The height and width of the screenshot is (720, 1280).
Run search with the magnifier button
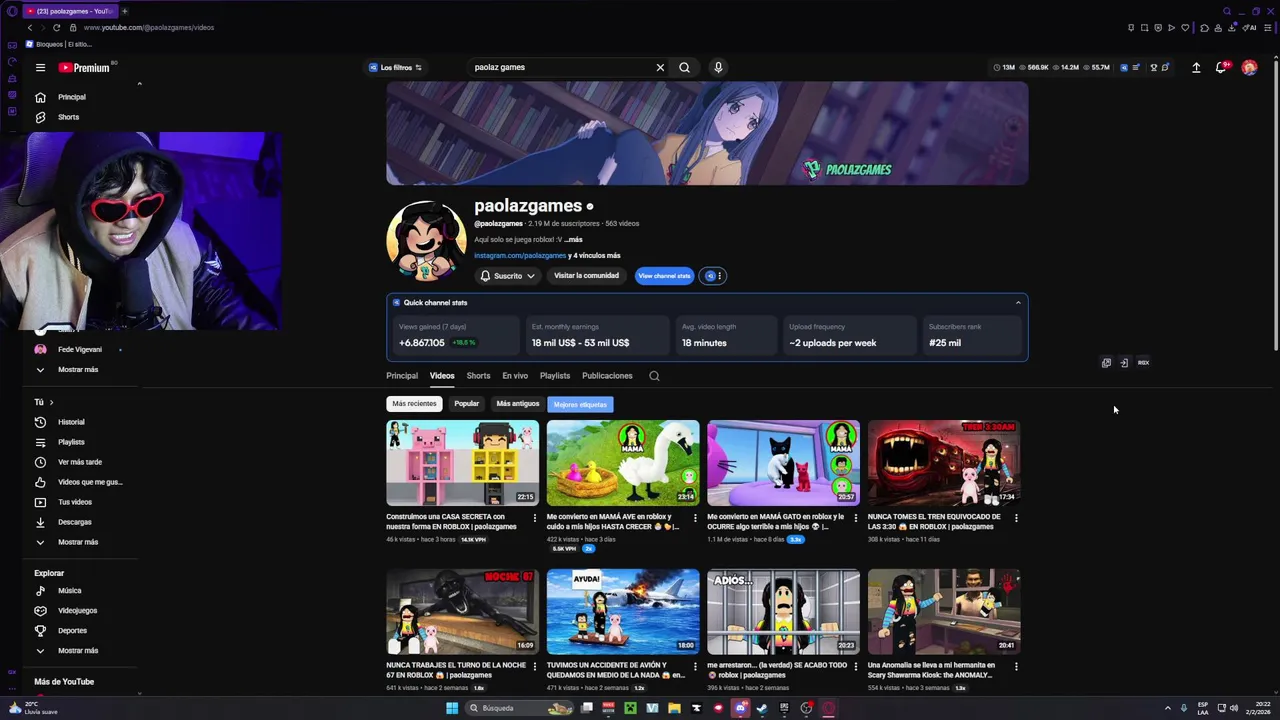pos(684,68)
